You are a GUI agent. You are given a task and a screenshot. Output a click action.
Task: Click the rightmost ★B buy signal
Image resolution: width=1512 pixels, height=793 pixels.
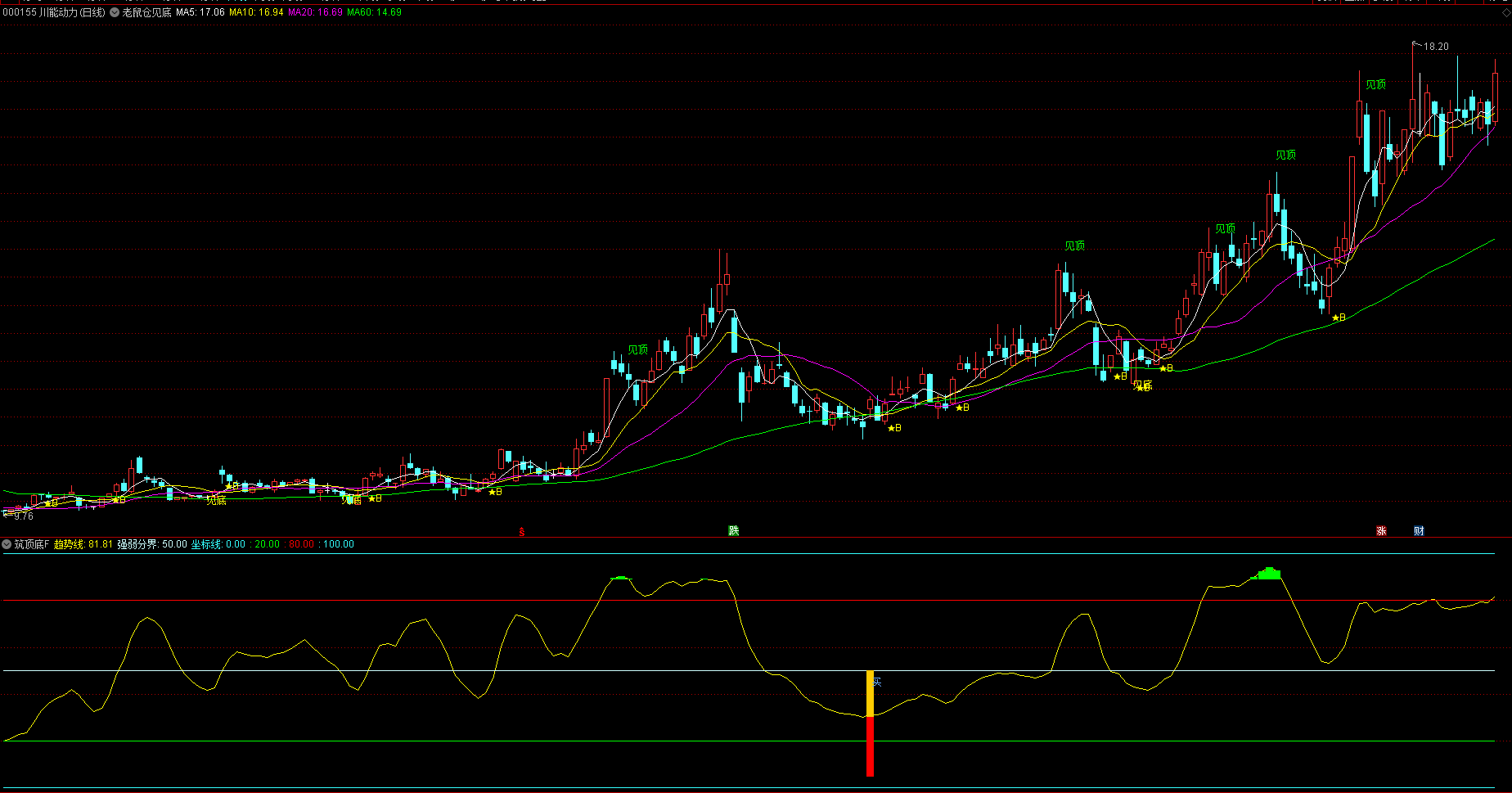pos(1339,318)
